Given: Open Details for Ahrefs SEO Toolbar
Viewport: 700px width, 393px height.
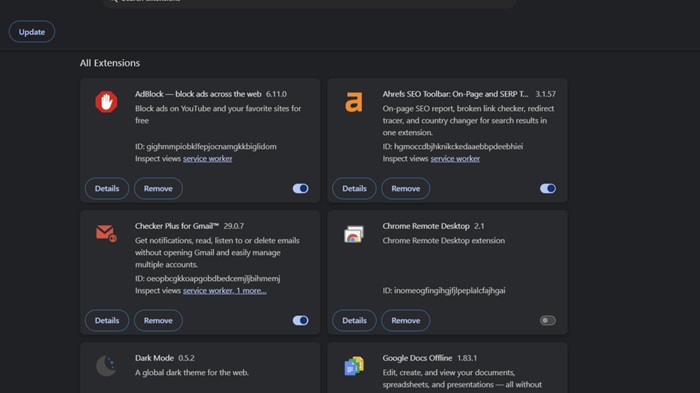Looking at the screenshot, I should coord(354,188).
